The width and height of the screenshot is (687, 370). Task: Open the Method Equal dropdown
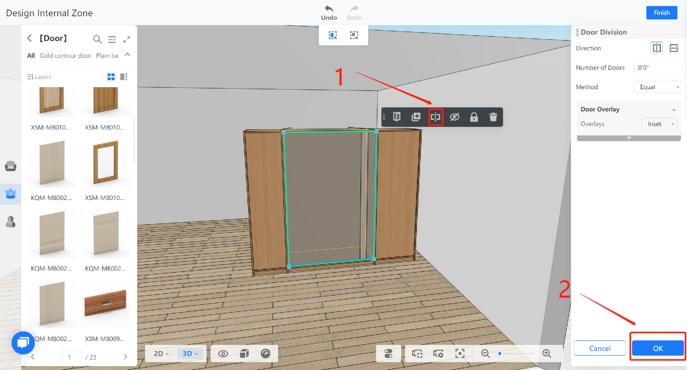tap(658, 87)
